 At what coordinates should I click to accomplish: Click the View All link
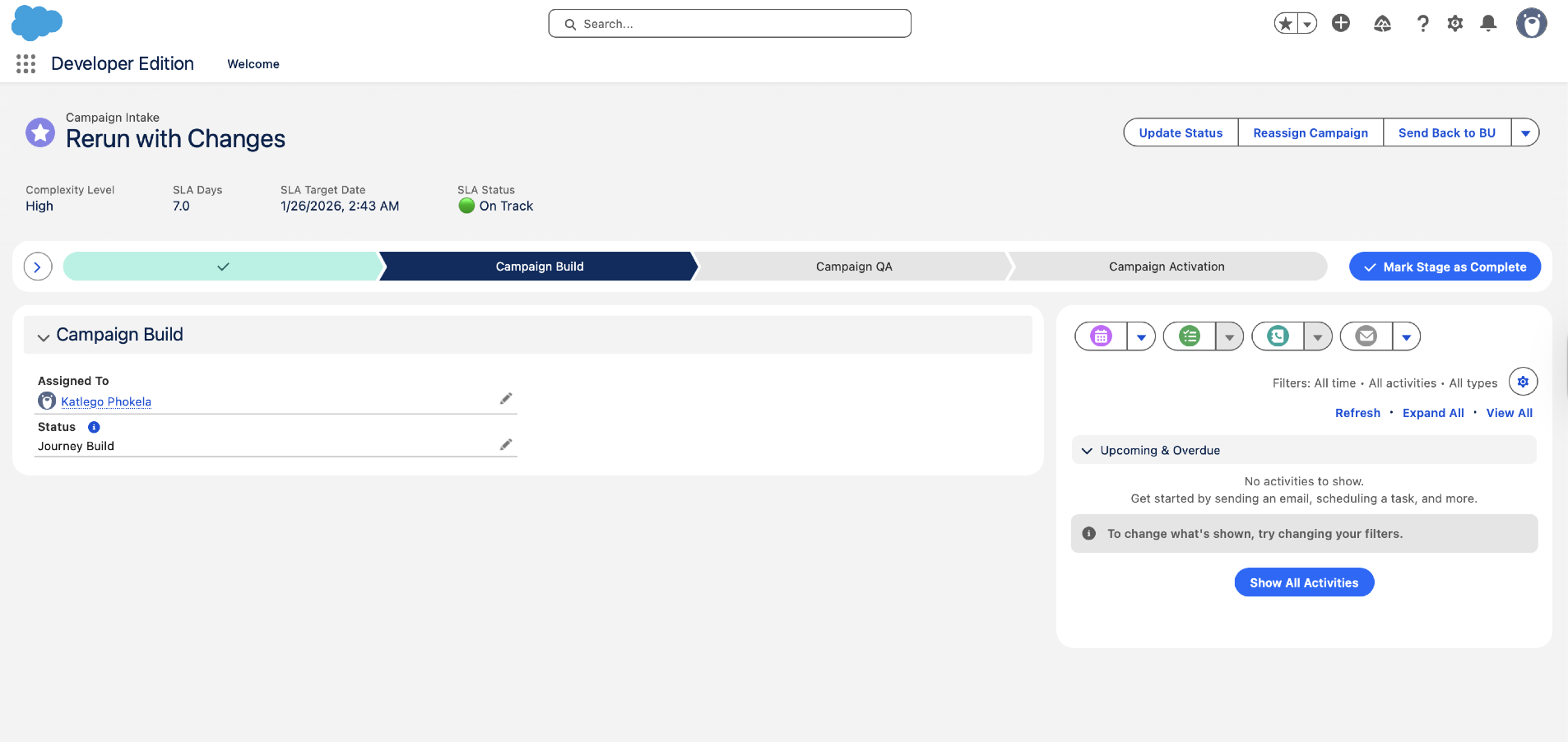click(1509, 413)
